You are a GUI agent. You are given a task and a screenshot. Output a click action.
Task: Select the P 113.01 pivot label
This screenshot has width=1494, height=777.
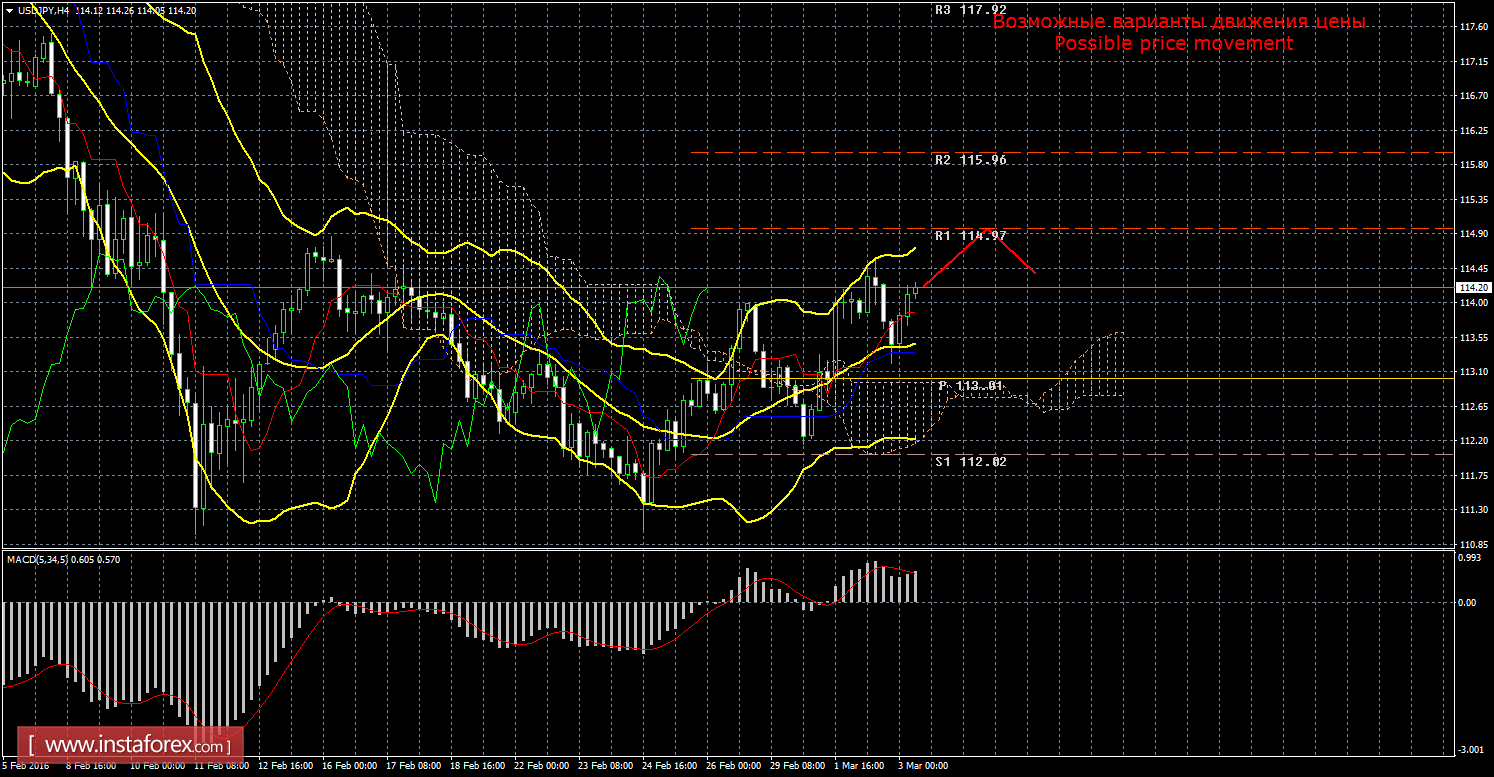tap(970, 386)
